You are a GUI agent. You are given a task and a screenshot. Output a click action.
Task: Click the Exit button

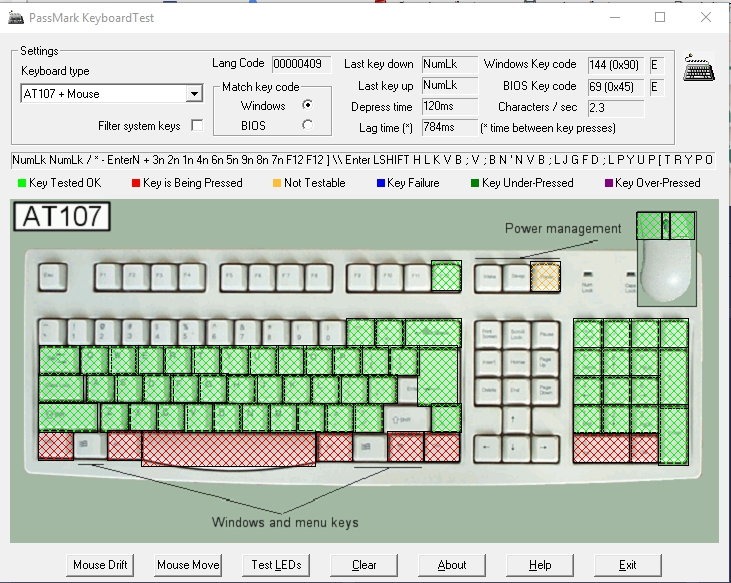pyautogui.click(x=628, y=565)
